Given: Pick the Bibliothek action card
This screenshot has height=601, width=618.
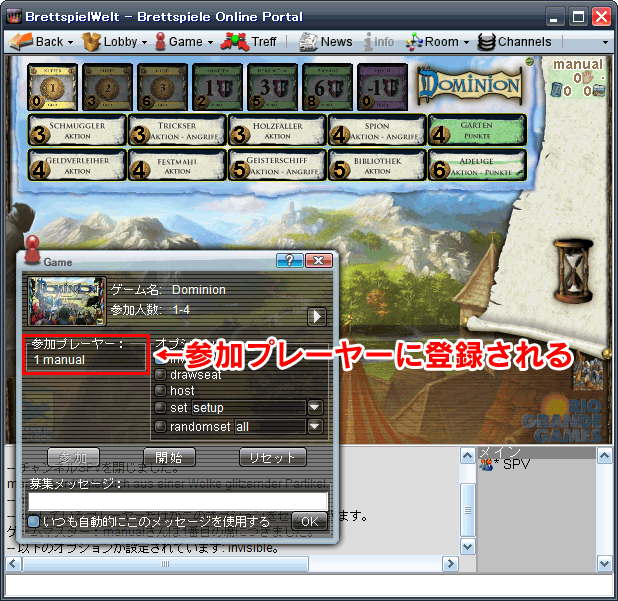Looking at the screenshot, I should tap(378, 165).
